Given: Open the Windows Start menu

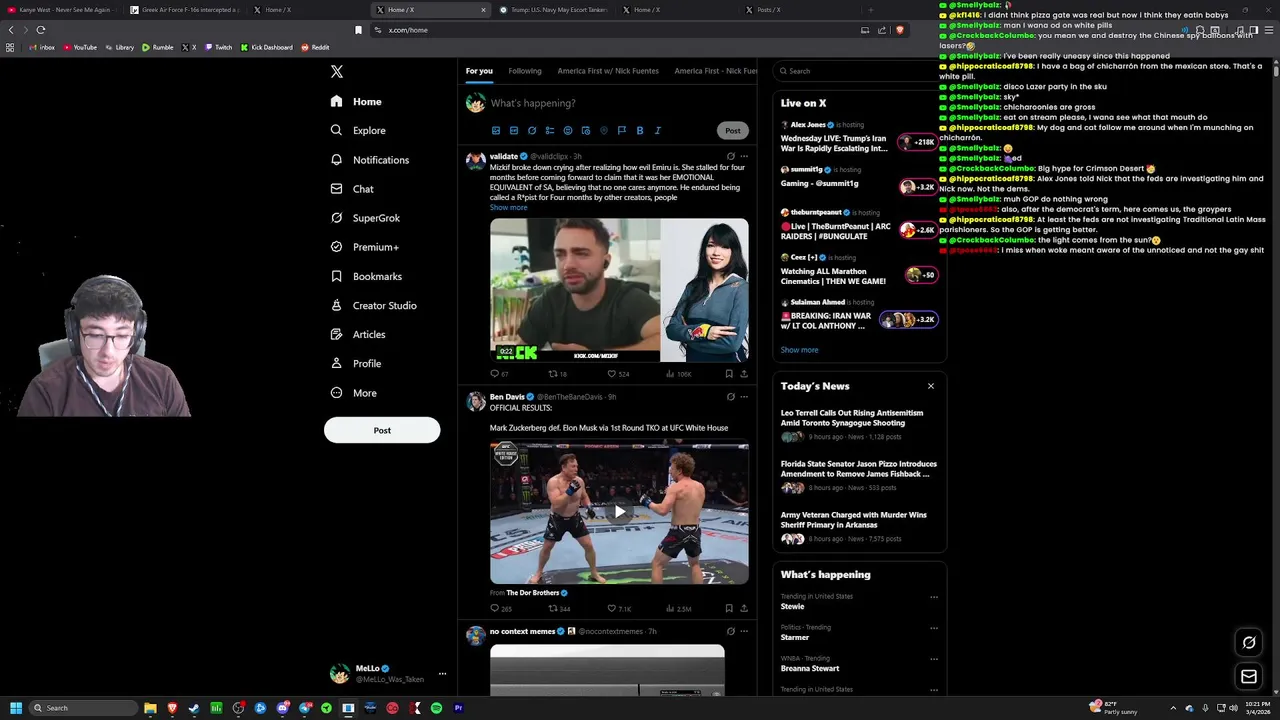Looking at the screenshot, I should pyautogui.click(x=16, y=708).
